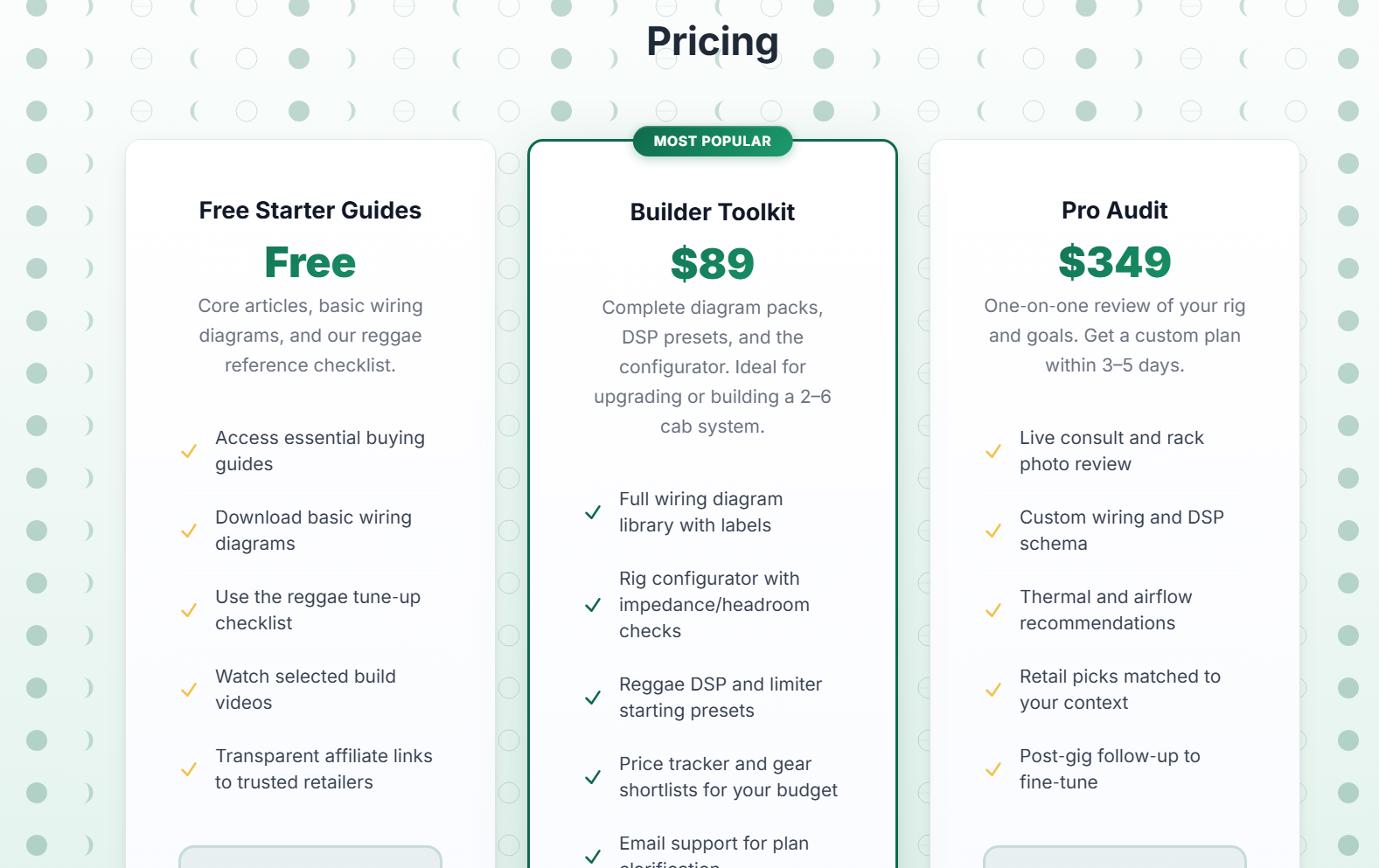Click the MOST POPULAR badge
The image size is (1379, 868).
[713, 142]
